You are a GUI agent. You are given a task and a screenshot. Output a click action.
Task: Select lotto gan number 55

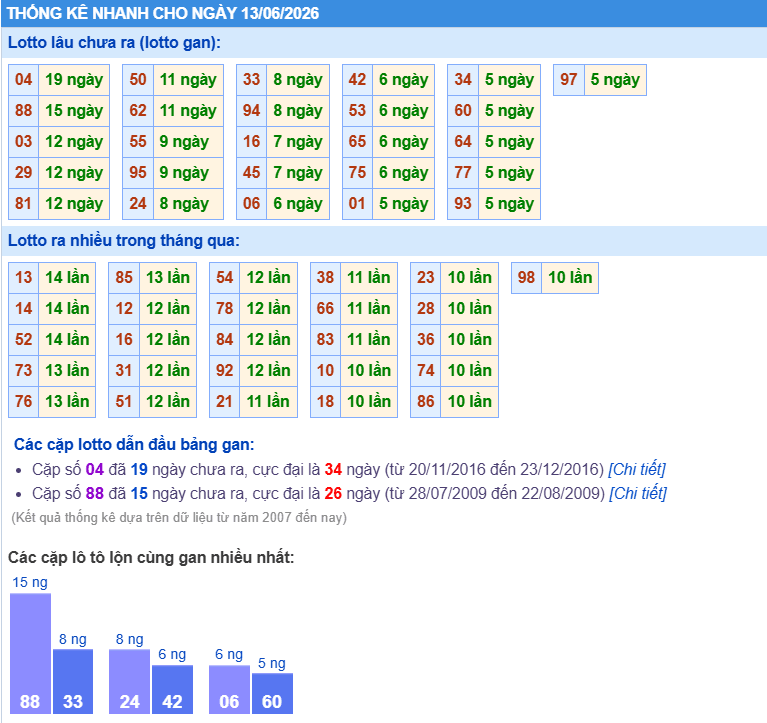pyautogui.click(x=138, y=142)
